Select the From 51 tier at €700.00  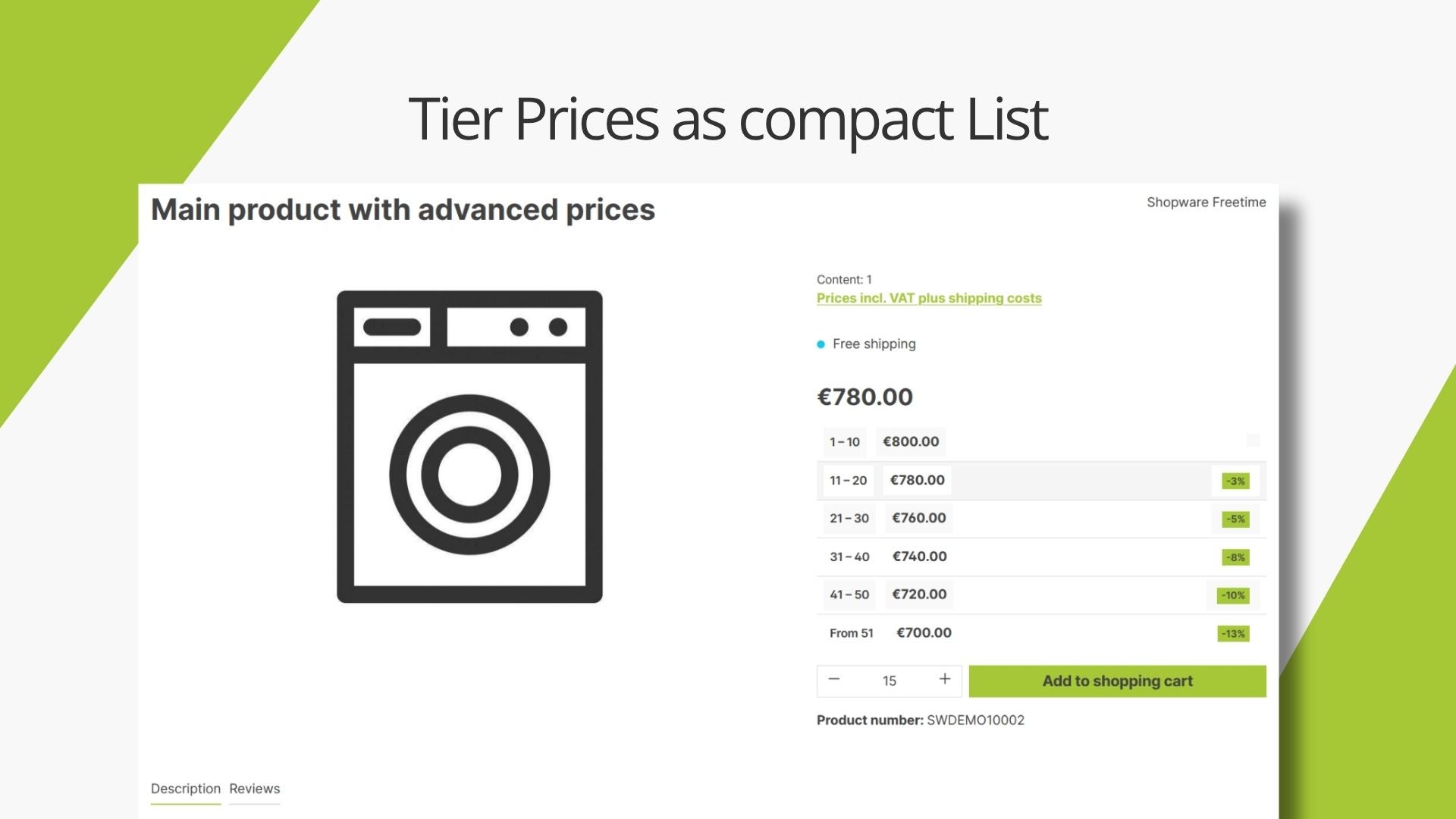(1041, 633)
